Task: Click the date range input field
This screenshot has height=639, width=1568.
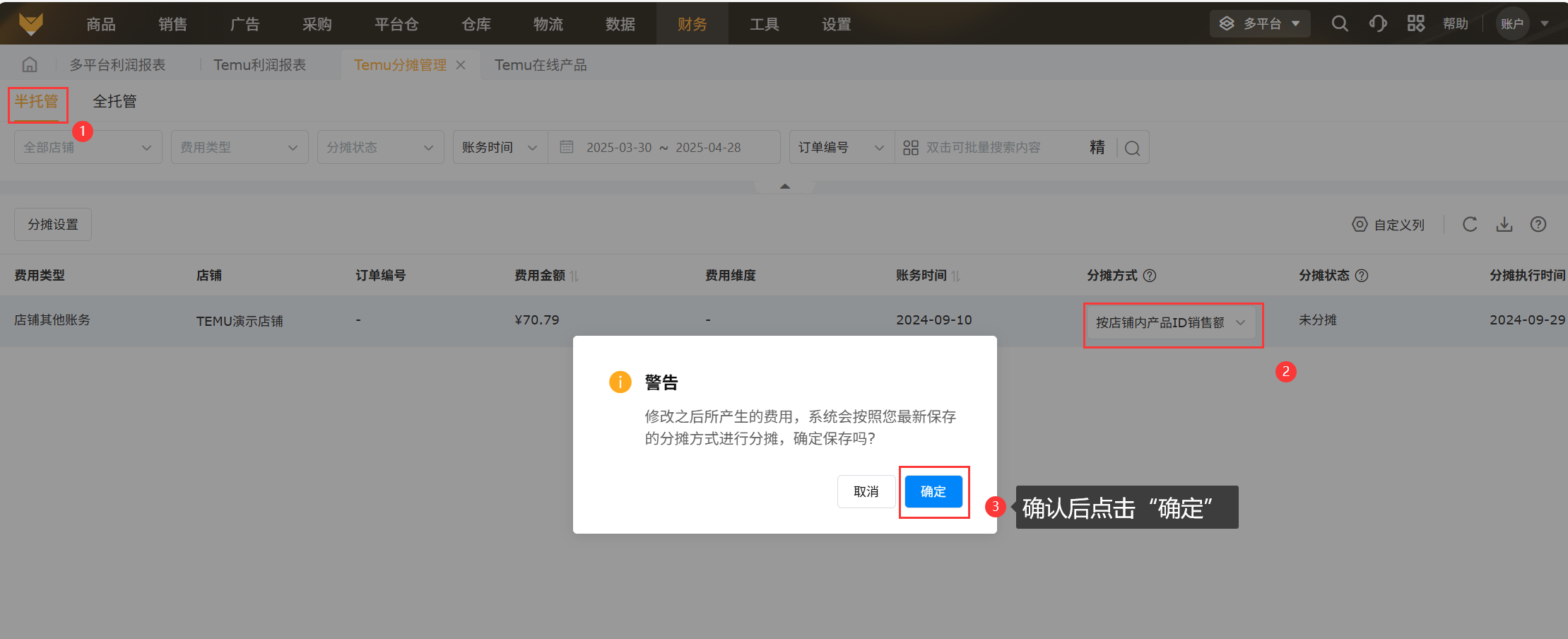Action: (x=664, y=147)
